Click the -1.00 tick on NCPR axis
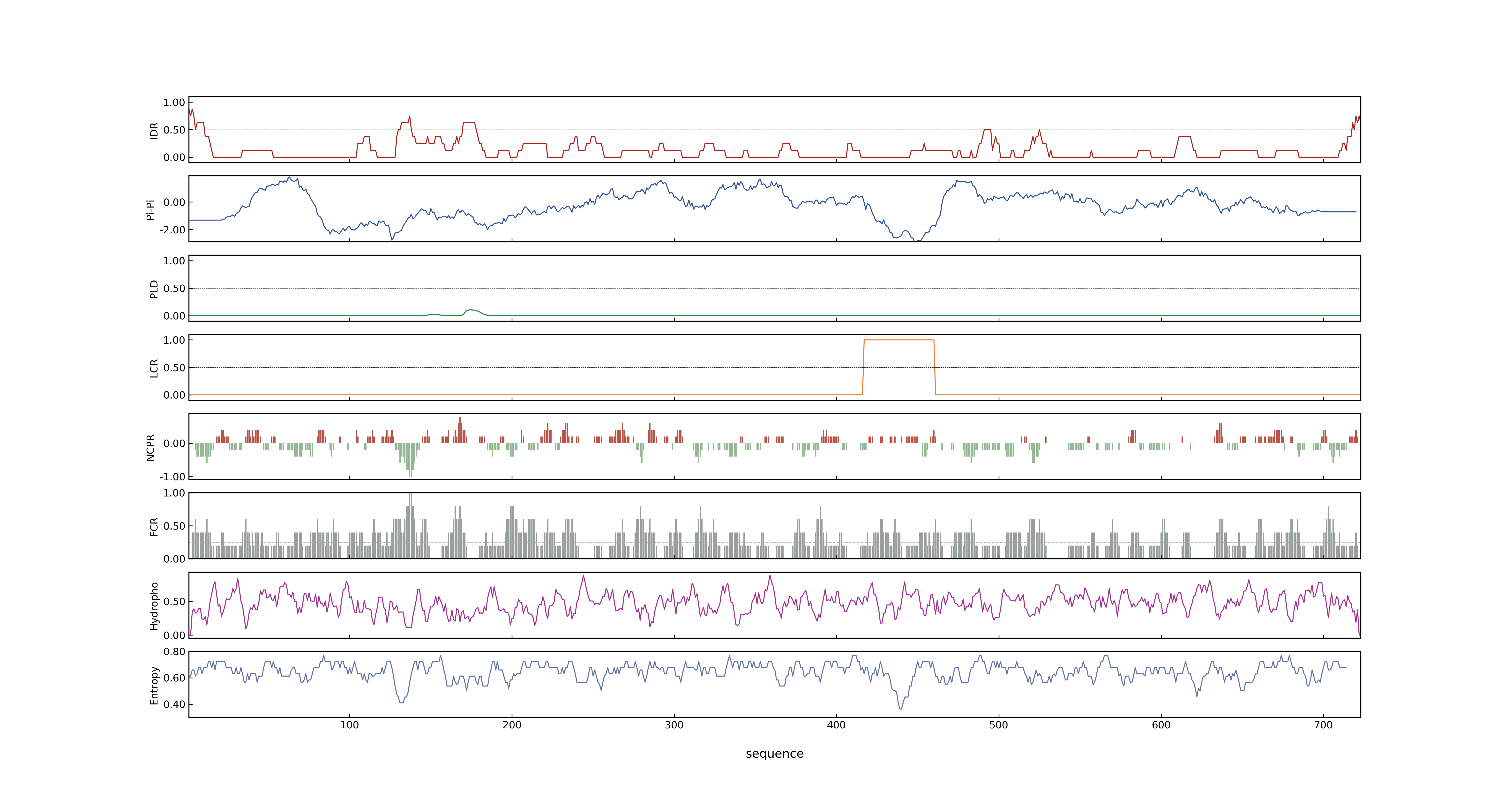The width and height of the screenshot is (1512, 806). 172,477
